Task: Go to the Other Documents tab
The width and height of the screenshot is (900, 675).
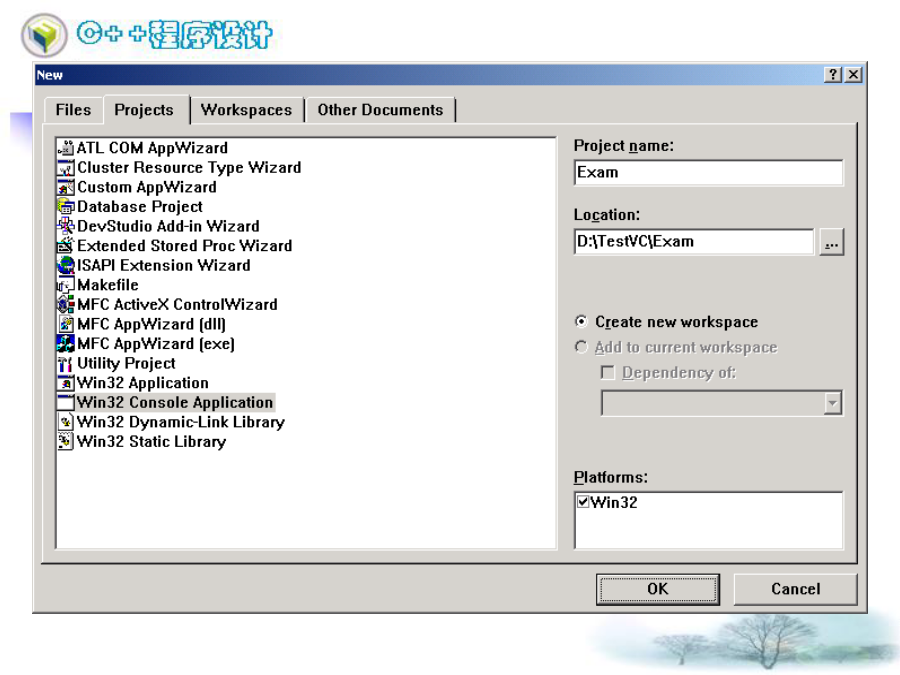Action: click(x=381, y=110)
